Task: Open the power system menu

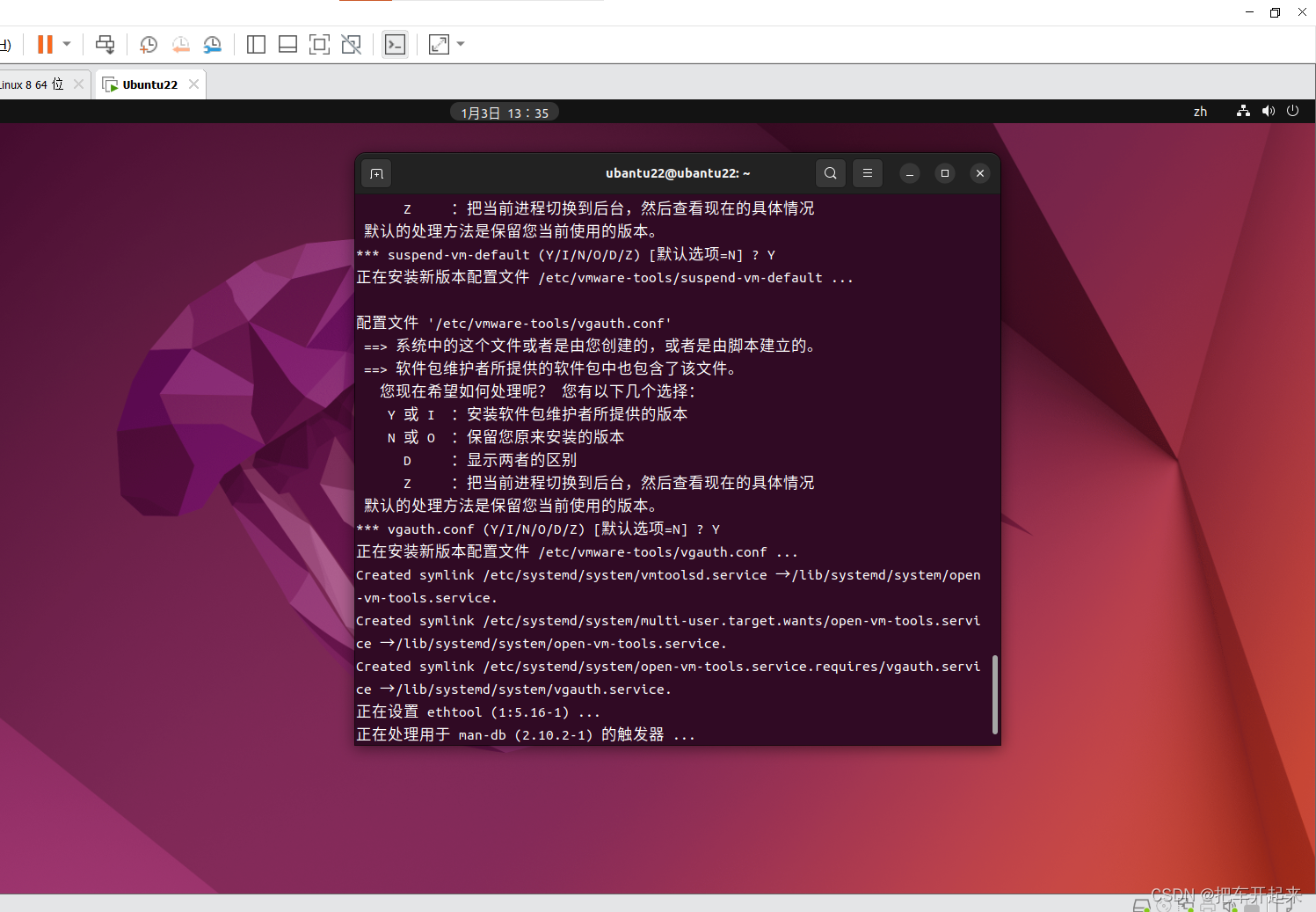Action: (1292, 111)
